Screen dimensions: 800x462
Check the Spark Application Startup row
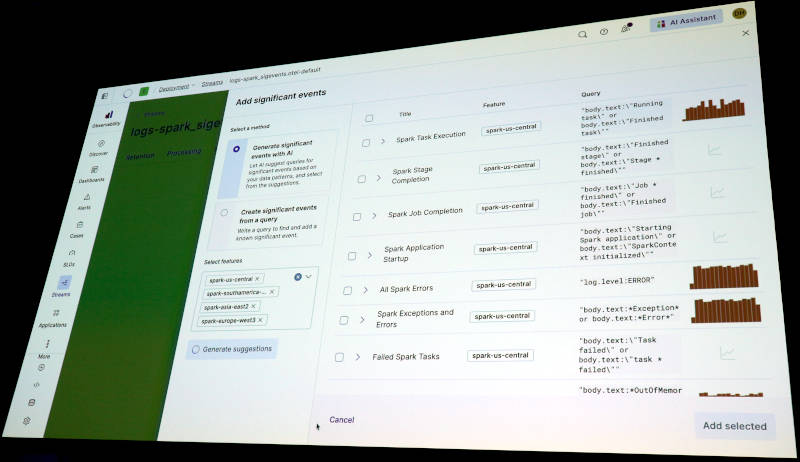352,256
